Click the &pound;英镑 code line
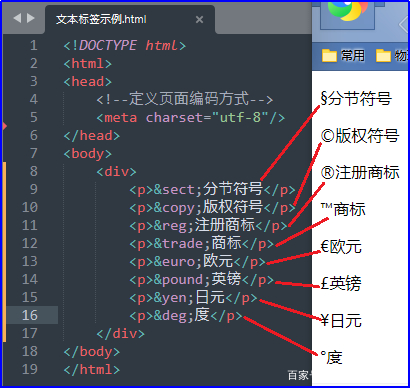 click(202, 279)
